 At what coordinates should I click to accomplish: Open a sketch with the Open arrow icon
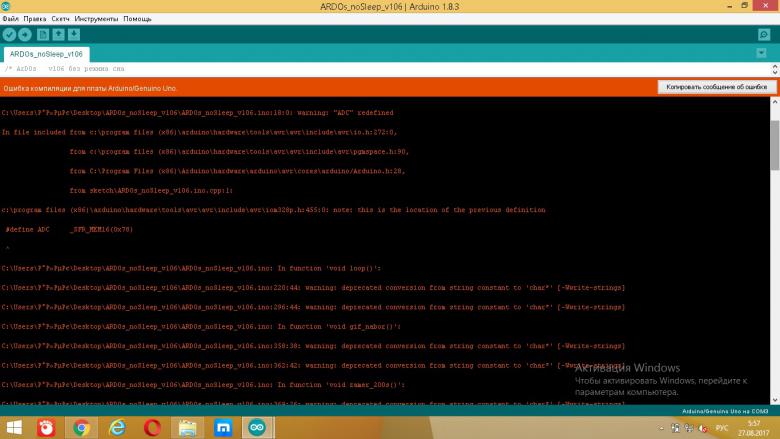click(x=58, y=34)
